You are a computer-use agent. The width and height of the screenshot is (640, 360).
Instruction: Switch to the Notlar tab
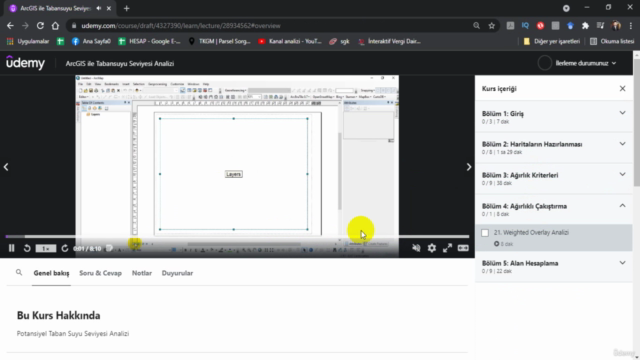pyautogui.click(x=142, y=273)
